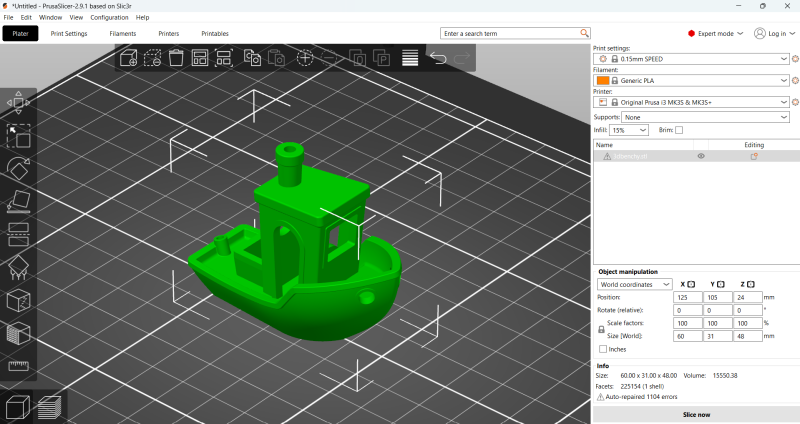Screen dimensions: 800x424
Task: Select the Measure ruler tool
Action: click(18, 365)
